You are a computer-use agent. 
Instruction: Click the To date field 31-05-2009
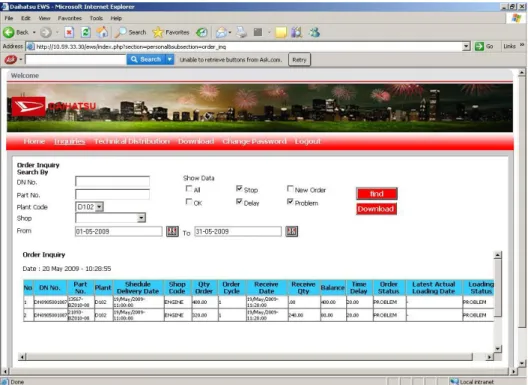[238, 231]
